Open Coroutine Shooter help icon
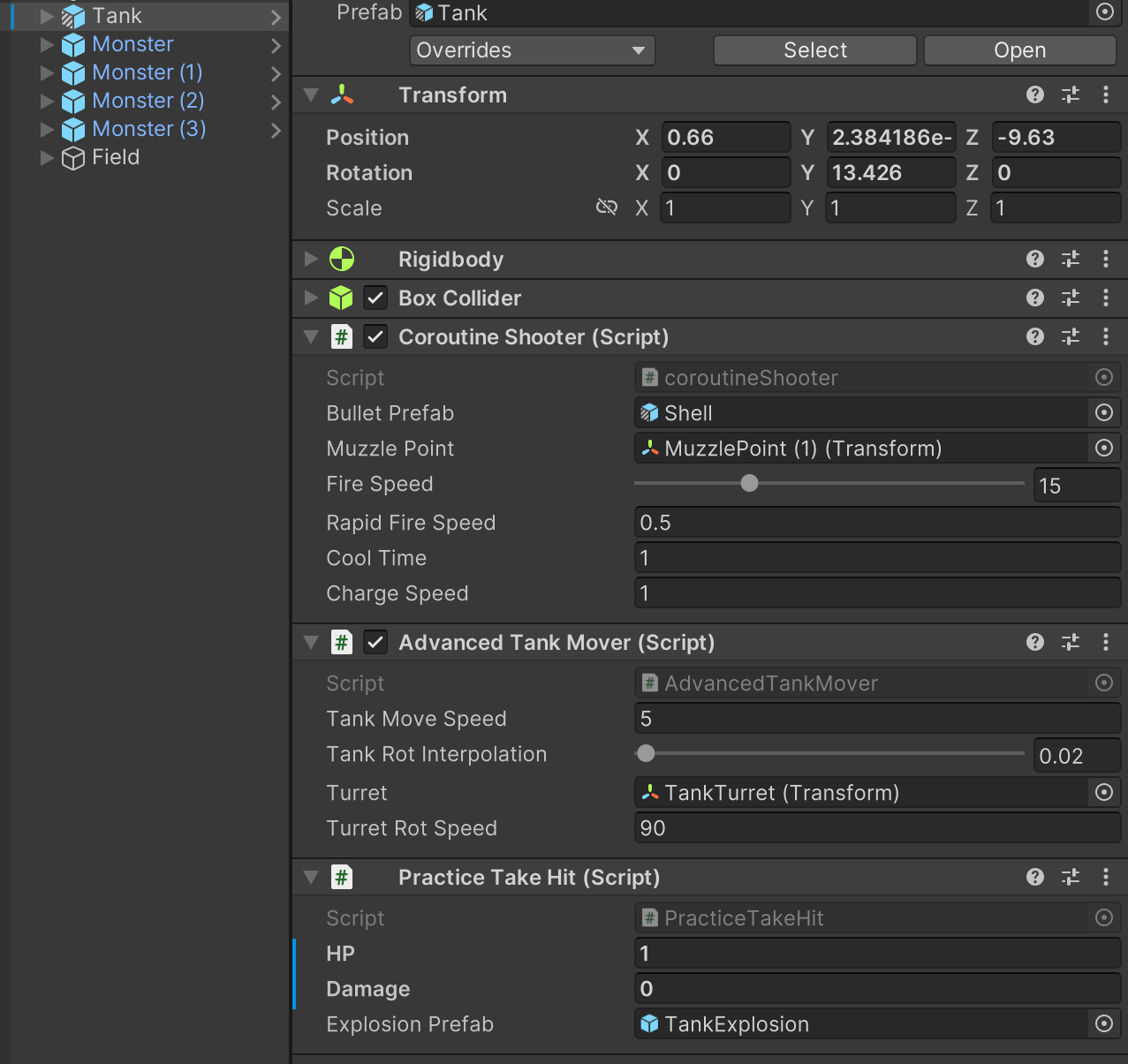This screenshot has width=1128, height=1064. tap(1035, 336)
